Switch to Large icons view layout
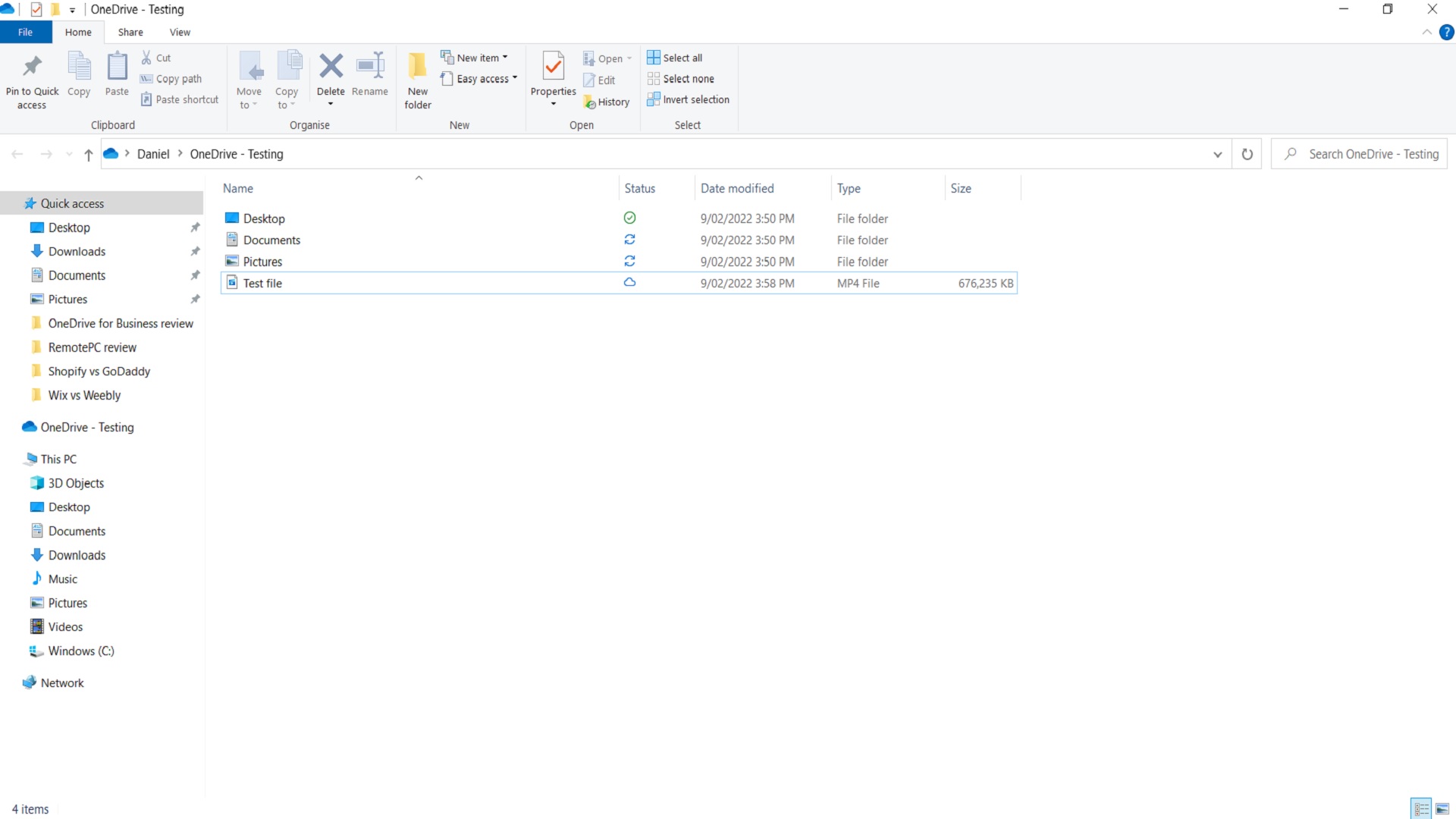Viewport: 1456px width, 819px height. (x=1442, y=808)
